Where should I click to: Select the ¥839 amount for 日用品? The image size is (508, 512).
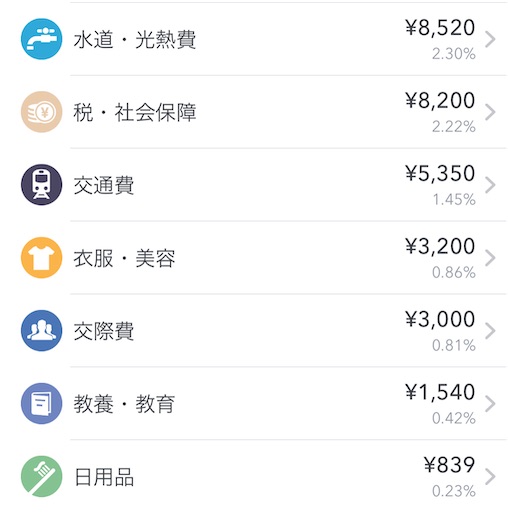coord(449,465)
